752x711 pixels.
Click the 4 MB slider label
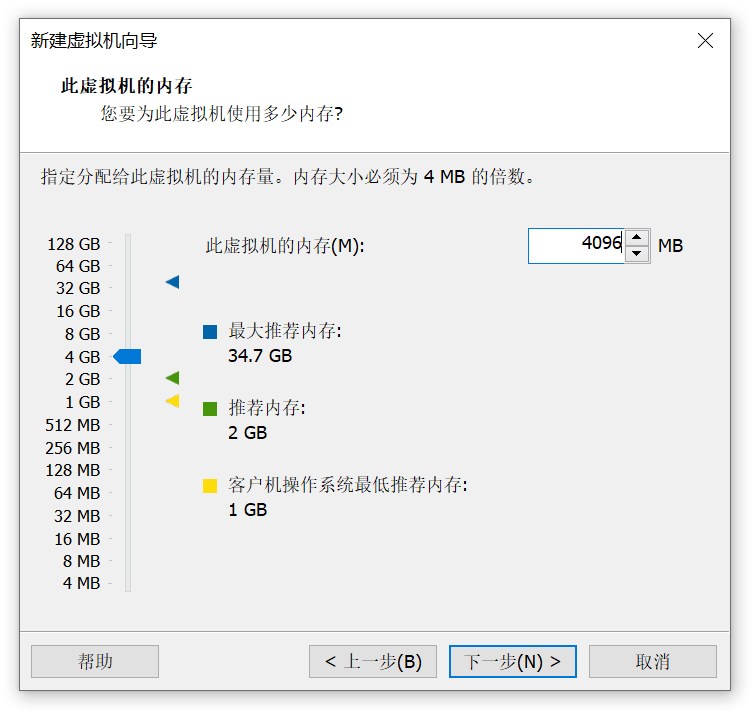coord(82,583)
